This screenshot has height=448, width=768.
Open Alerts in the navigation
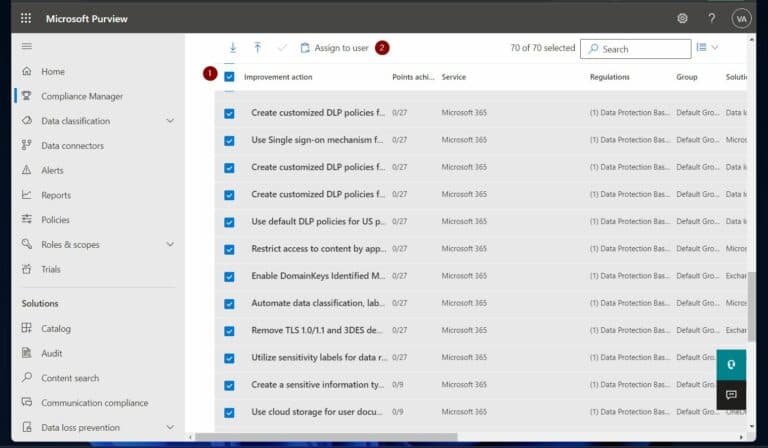click(x=52, y=170)
